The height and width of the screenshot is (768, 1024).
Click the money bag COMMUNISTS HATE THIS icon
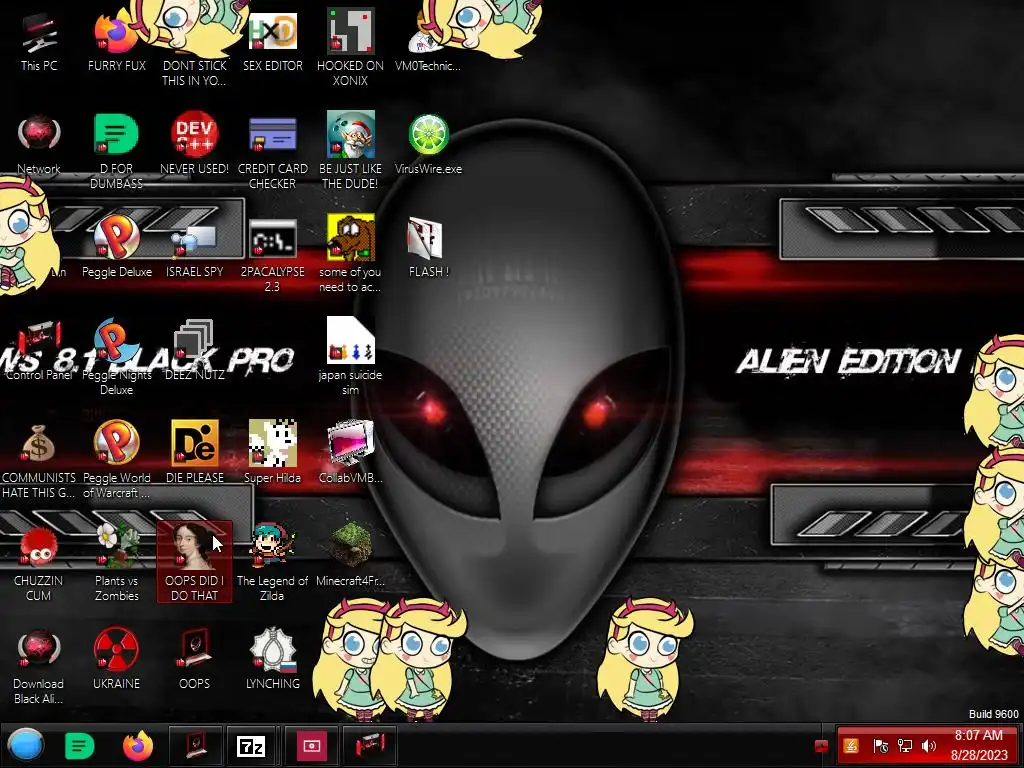pos(39,461)
